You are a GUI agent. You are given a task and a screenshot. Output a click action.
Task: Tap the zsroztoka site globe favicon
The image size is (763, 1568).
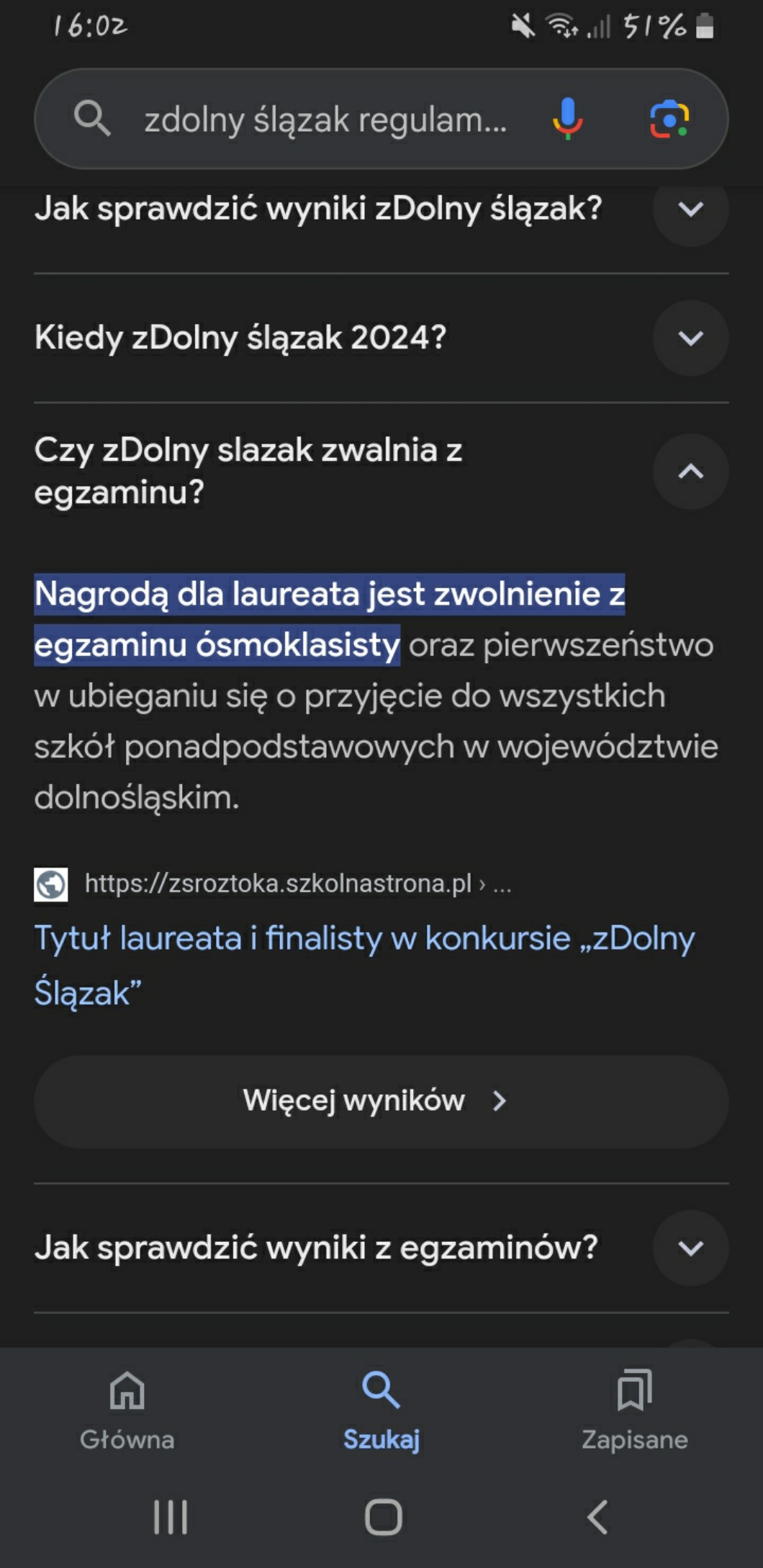(51, 884)
